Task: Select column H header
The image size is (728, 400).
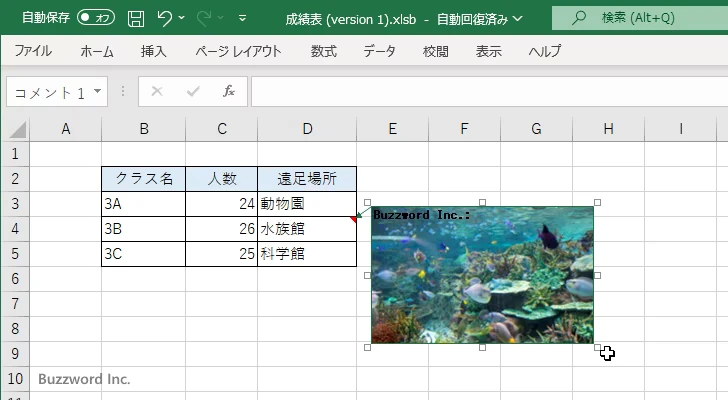Action: 608,129
